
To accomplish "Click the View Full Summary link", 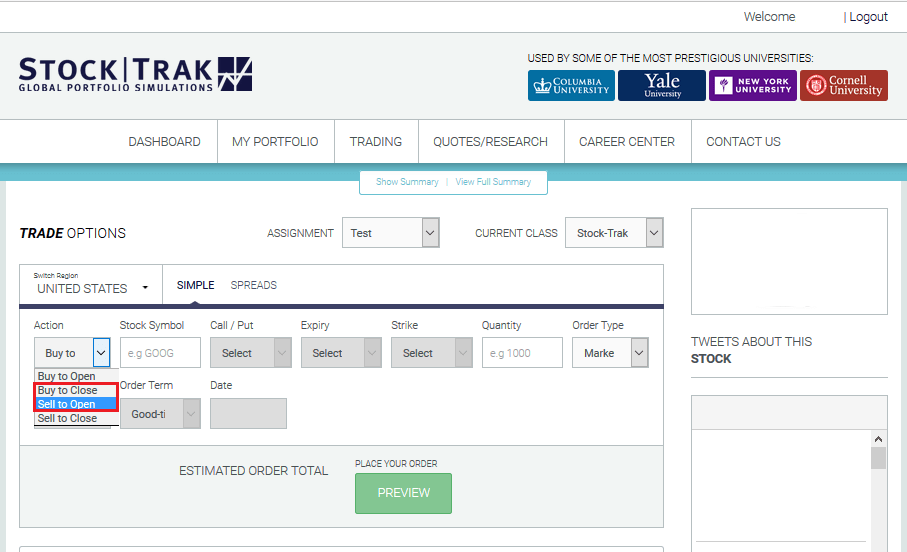I will point(493,182).
